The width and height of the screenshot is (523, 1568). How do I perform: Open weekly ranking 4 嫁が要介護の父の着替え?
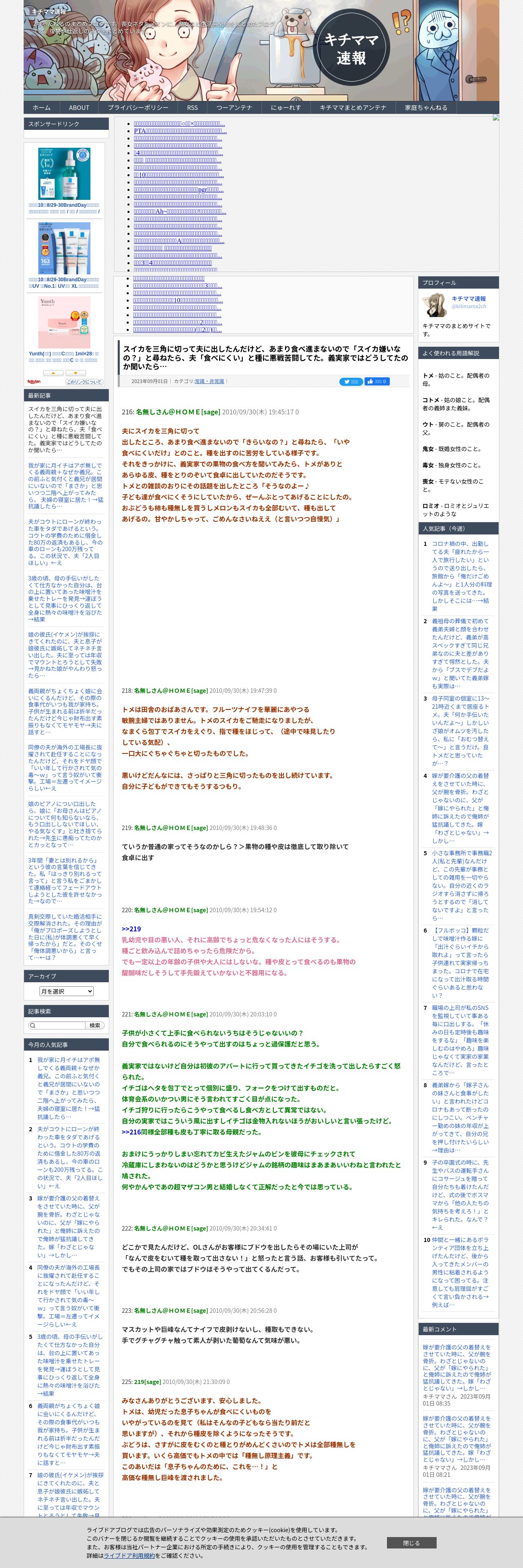(461, 808)
